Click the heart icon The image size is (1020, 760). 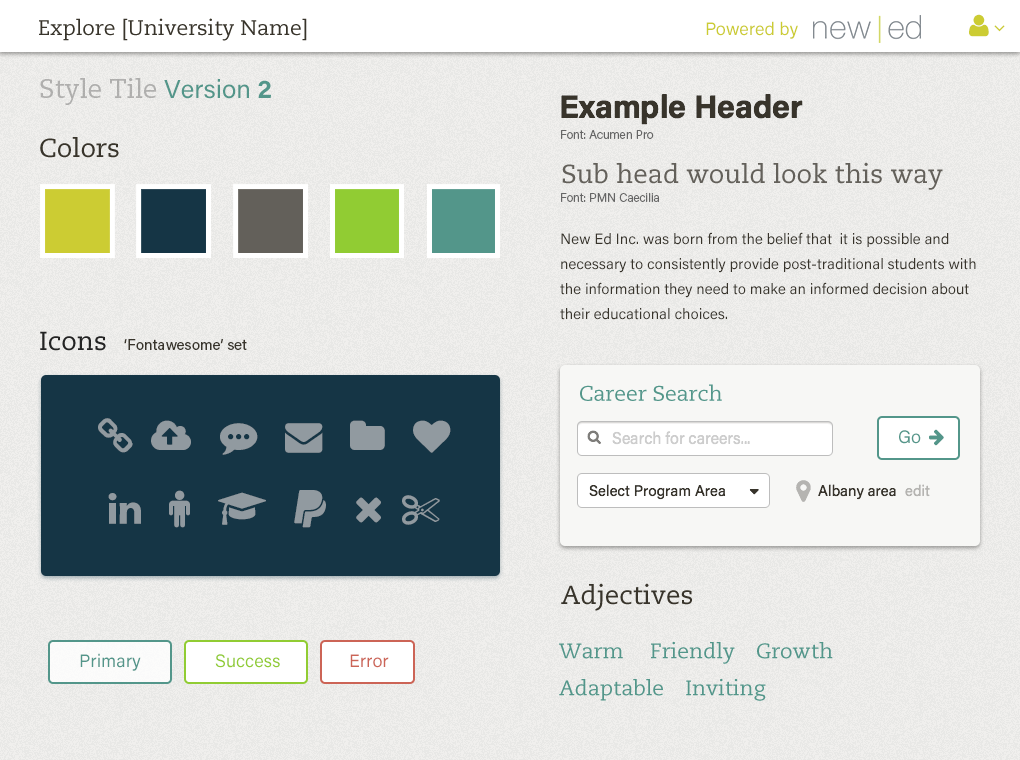(432, 436)
